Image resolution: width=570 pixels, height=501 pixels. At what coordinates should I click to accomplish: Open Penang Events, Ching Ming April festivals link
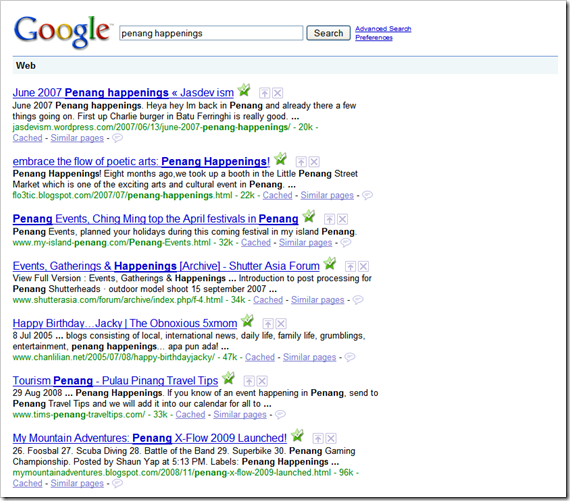pyautogui.click(x=156, y=219)
